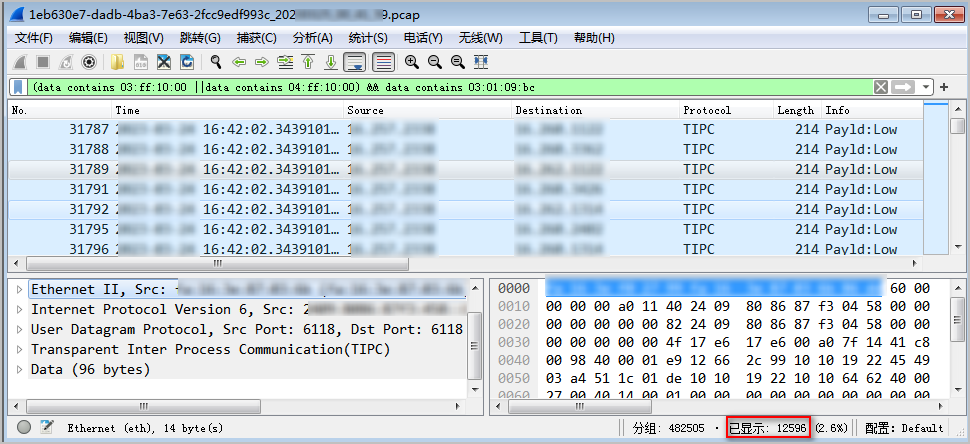Apply the display filter arrow
Viewport: 970px width, 444px height.
point(903,87)
